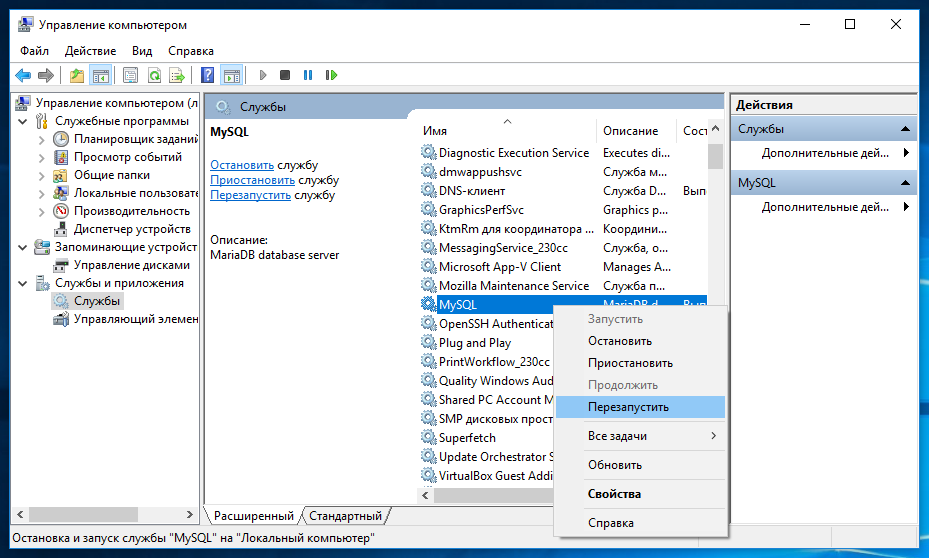The image size is (929, 558).
Task: Choose Обновить in context menu
Action: pyautogui.click(x=640, y=465)
